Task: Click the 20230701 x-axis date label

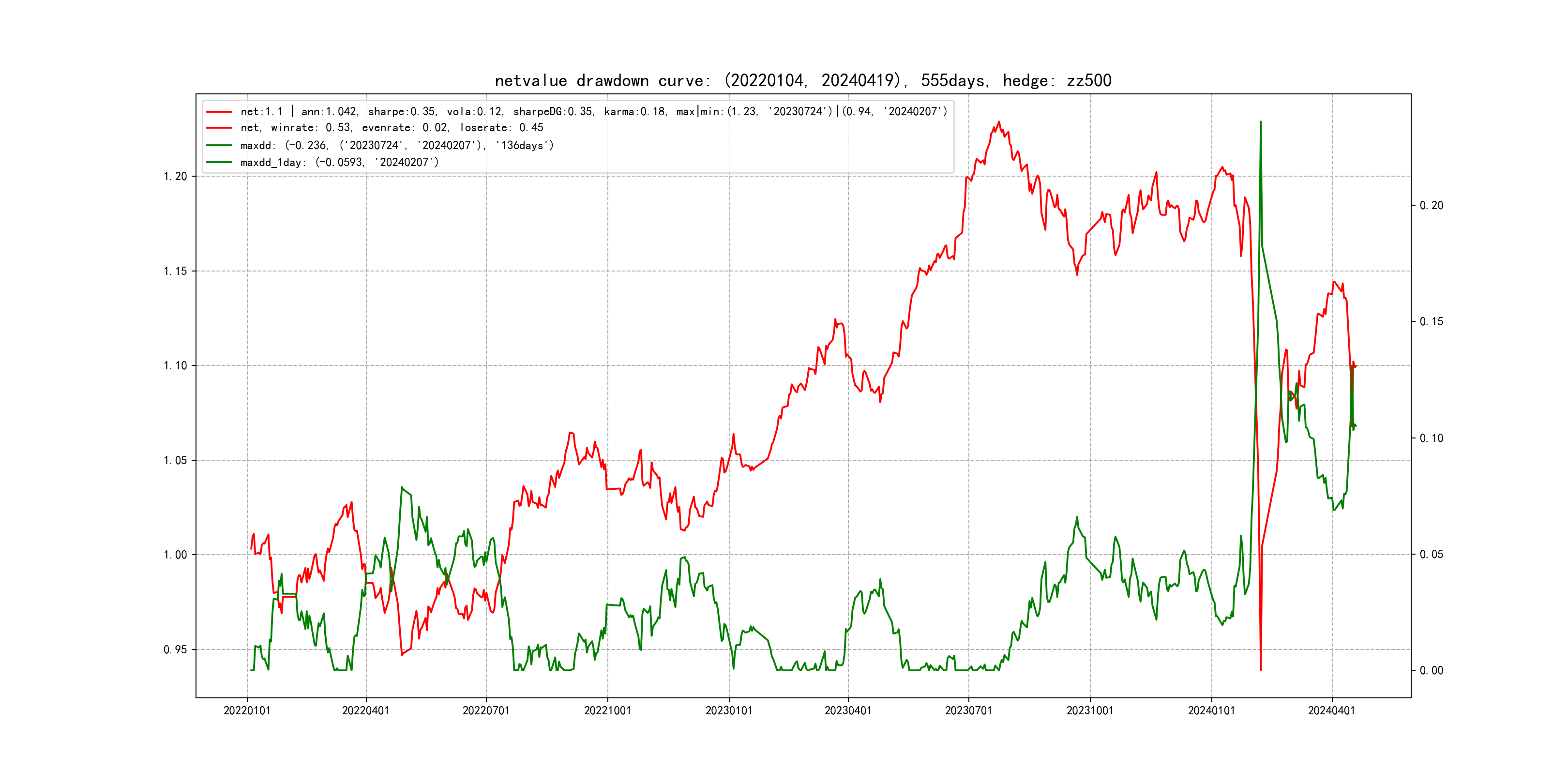Action: [968, 711]
